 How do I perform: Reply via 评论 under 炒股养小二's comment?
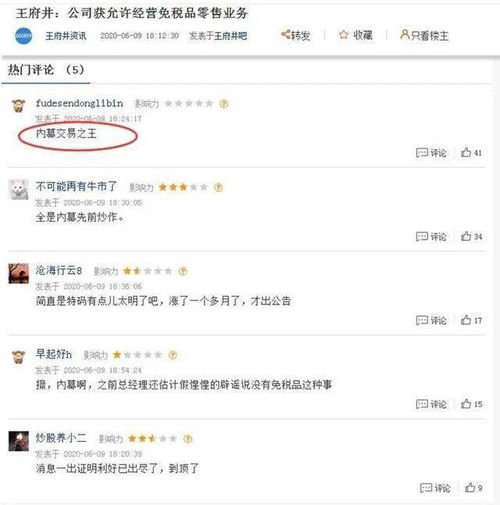pyautogui.click(x=435, y=488)
